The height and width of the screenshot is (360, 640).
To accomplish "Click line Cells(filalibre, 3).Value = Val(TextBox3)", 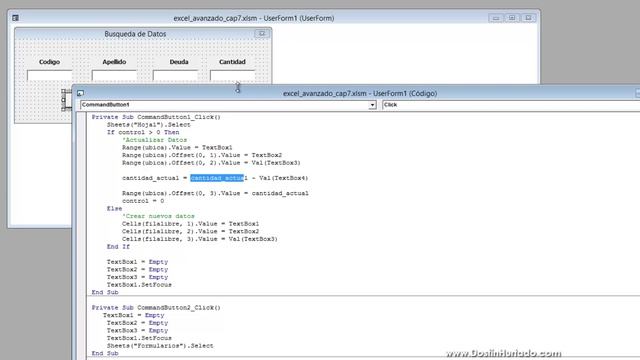I will coord(200,239).
